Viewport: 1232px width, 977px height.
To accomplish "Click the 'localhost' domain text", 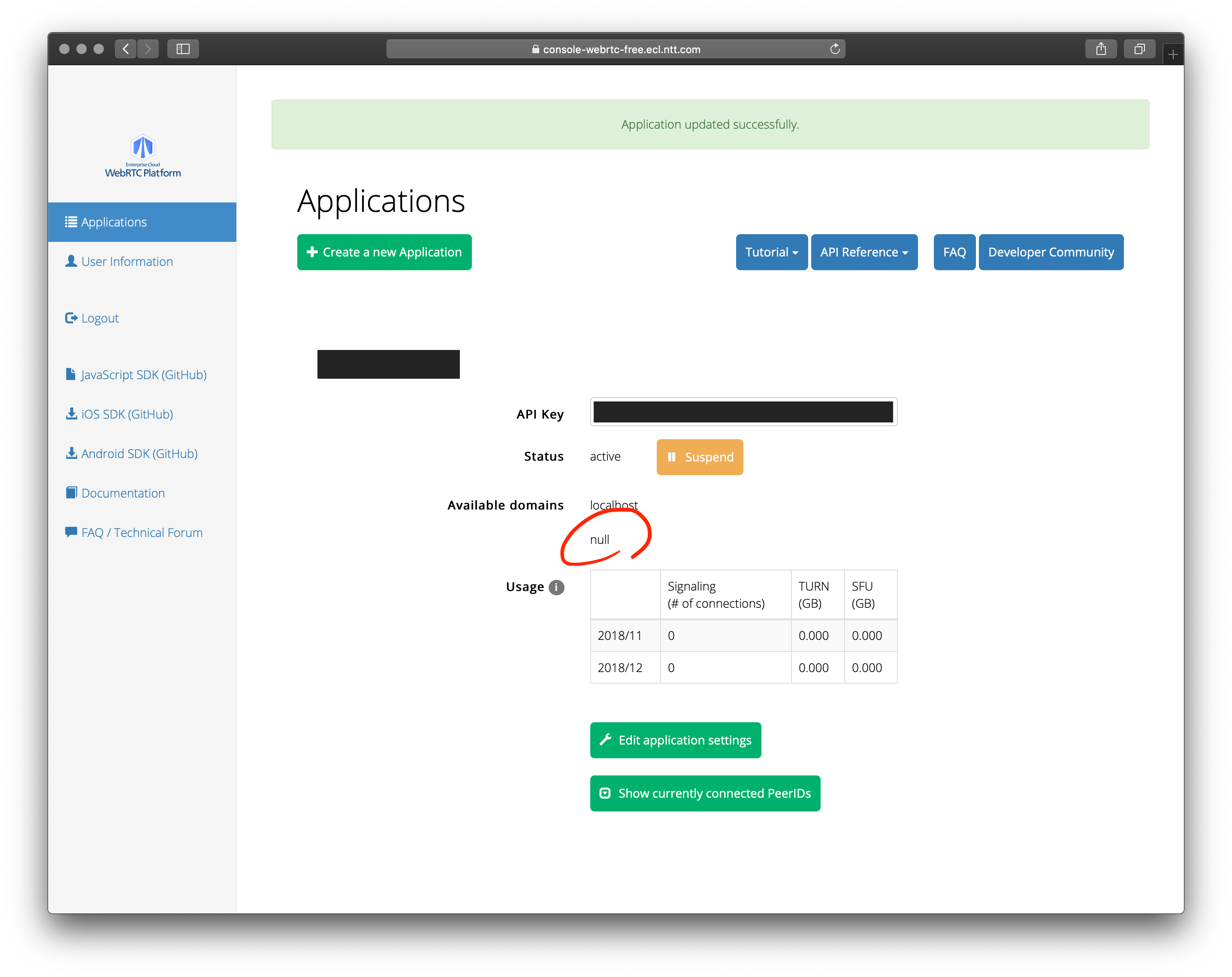I will [614, 505].
